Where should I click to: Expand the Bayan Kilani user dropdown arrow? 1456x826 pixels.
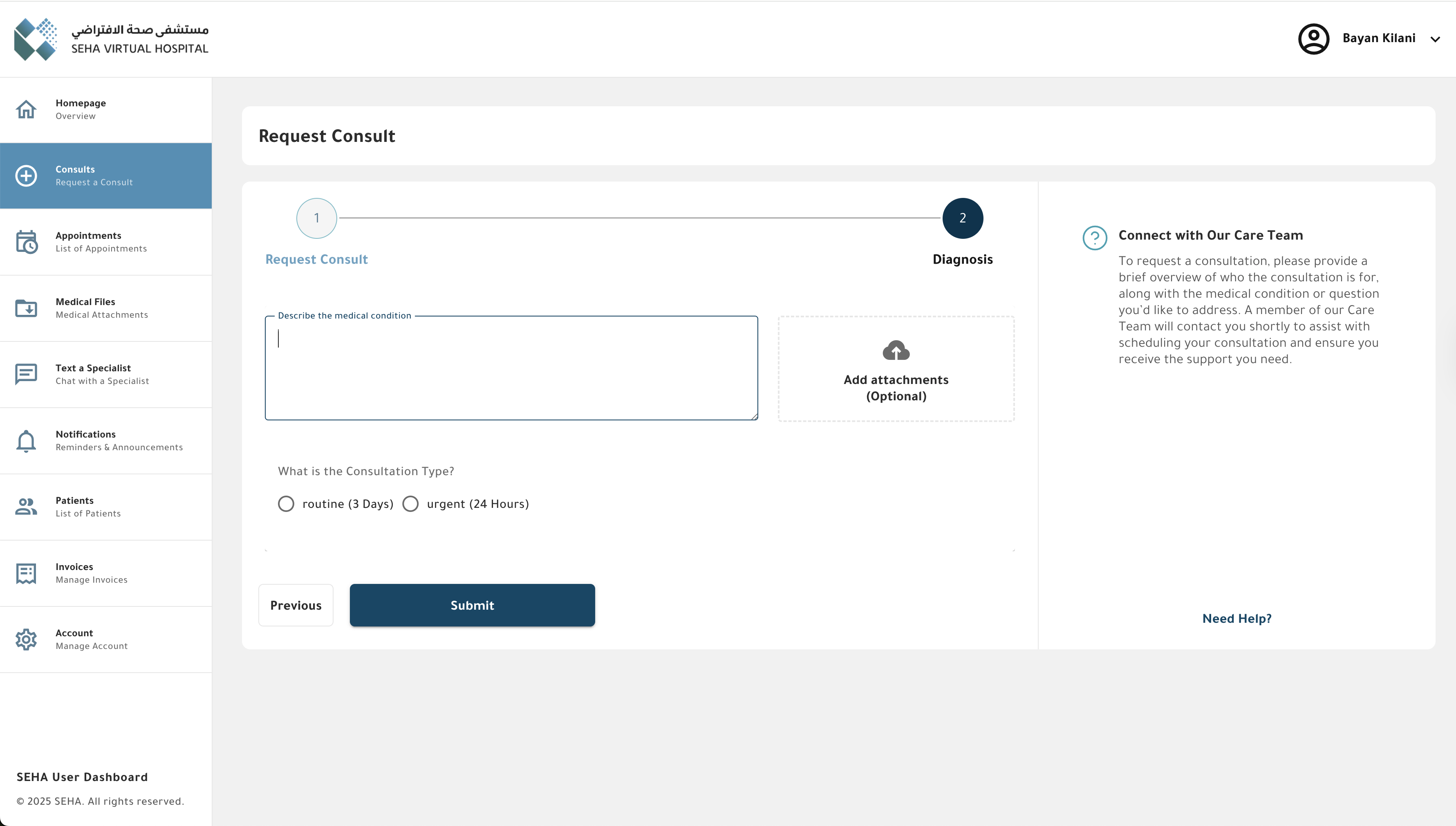[x=1435, y=39]
